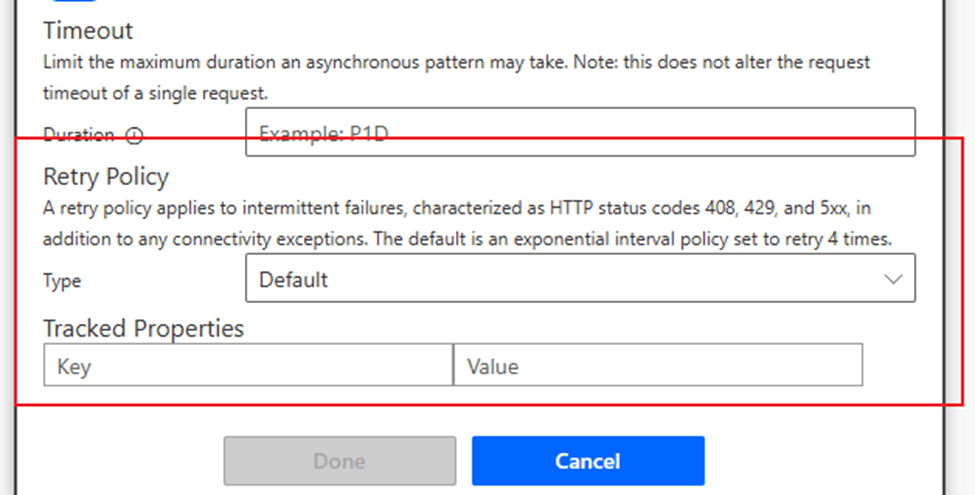Click the Duration input field

pyautogui.click(x=579, y=132)
